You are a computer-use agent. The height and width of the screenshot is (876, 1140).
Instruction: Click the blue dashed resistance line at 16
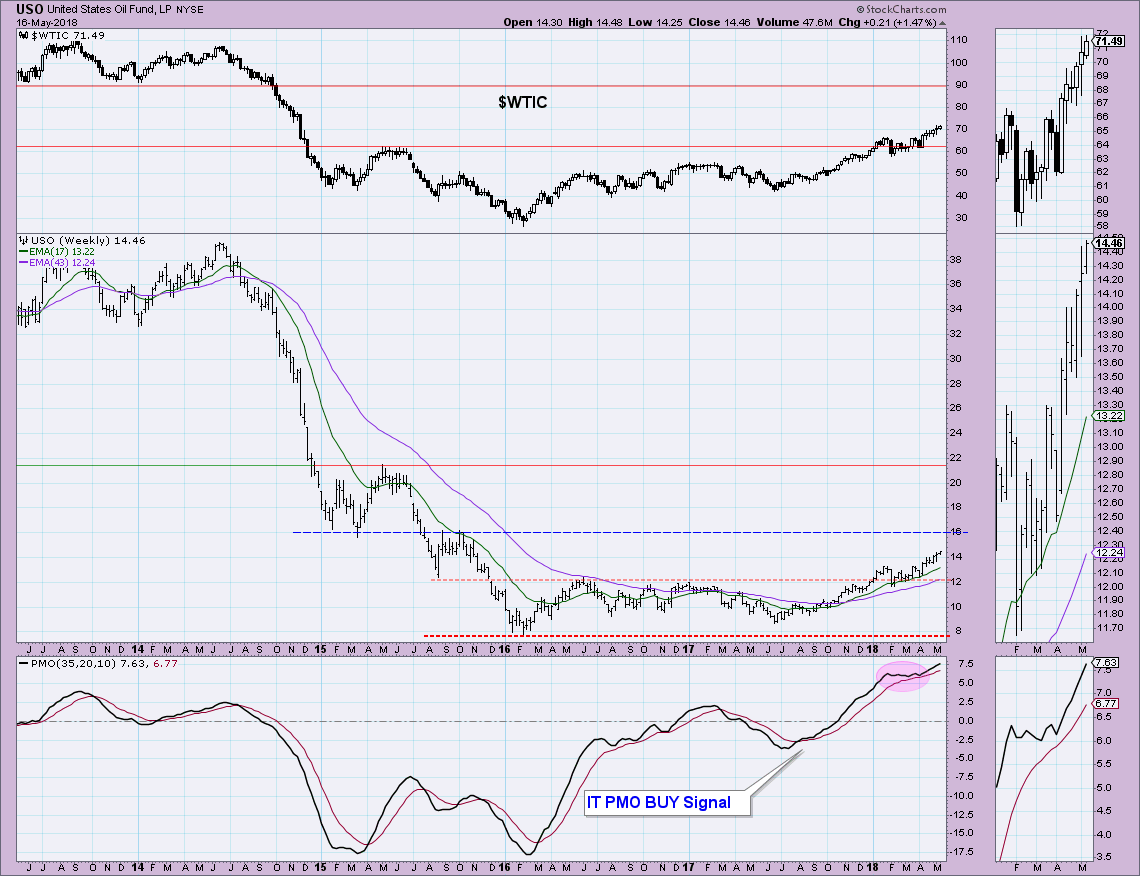click(x=630, y=533)
